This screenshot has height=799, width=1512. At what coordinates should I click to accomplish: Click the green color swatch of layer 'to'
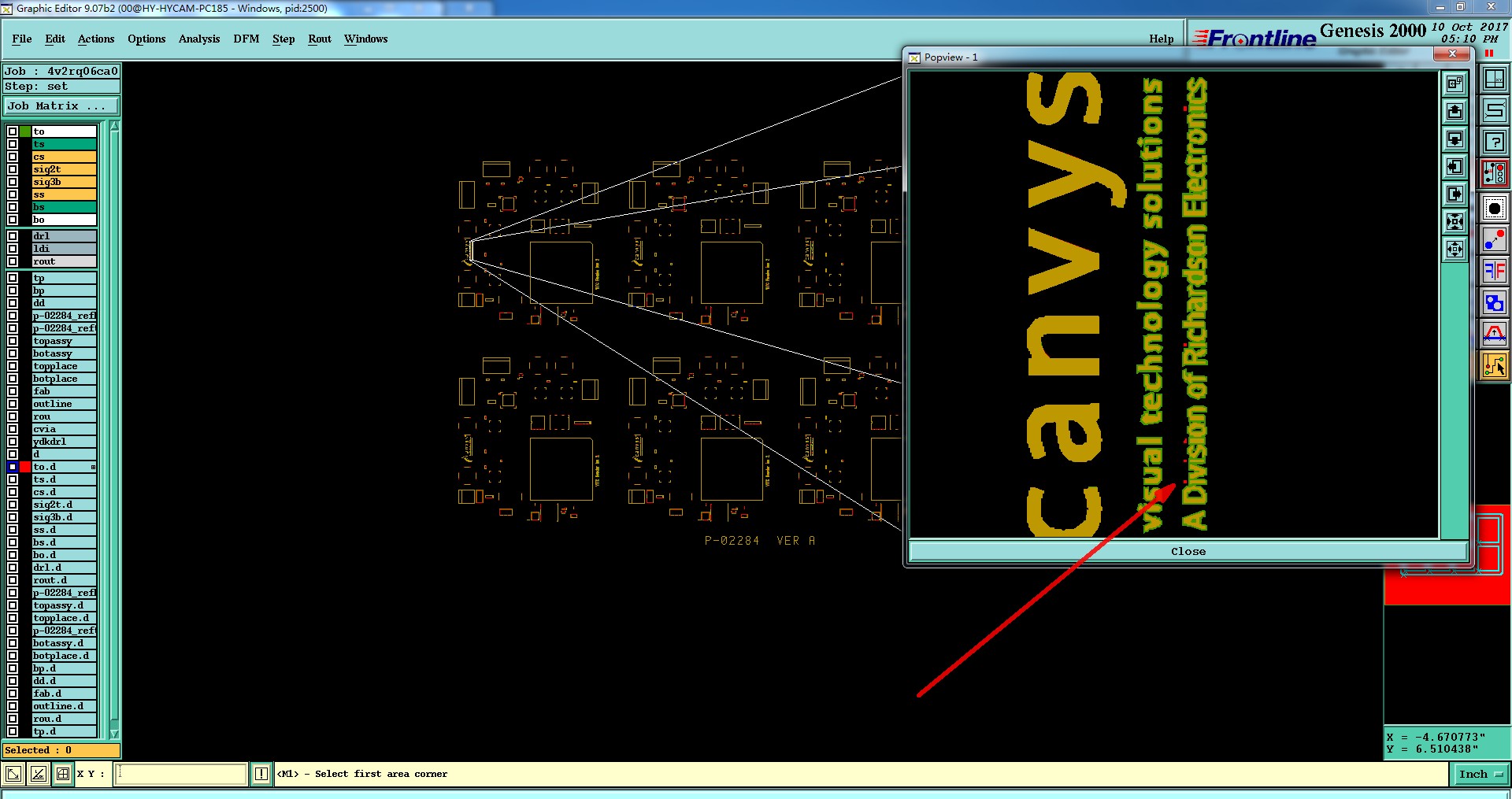click(x=25, y=131)
